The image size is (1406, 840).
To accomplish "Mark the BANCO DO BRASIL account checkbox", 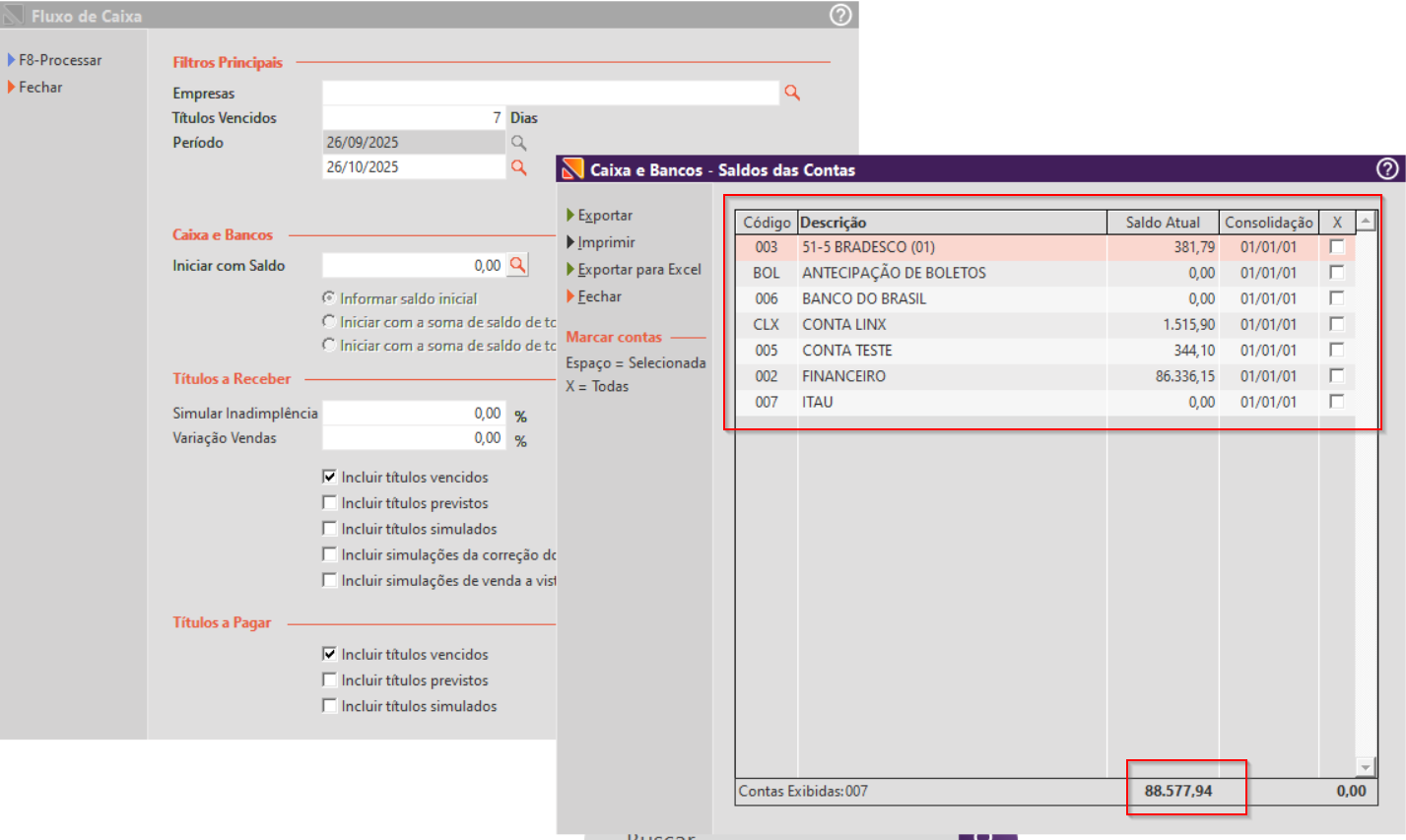I will click(1337, 297).
